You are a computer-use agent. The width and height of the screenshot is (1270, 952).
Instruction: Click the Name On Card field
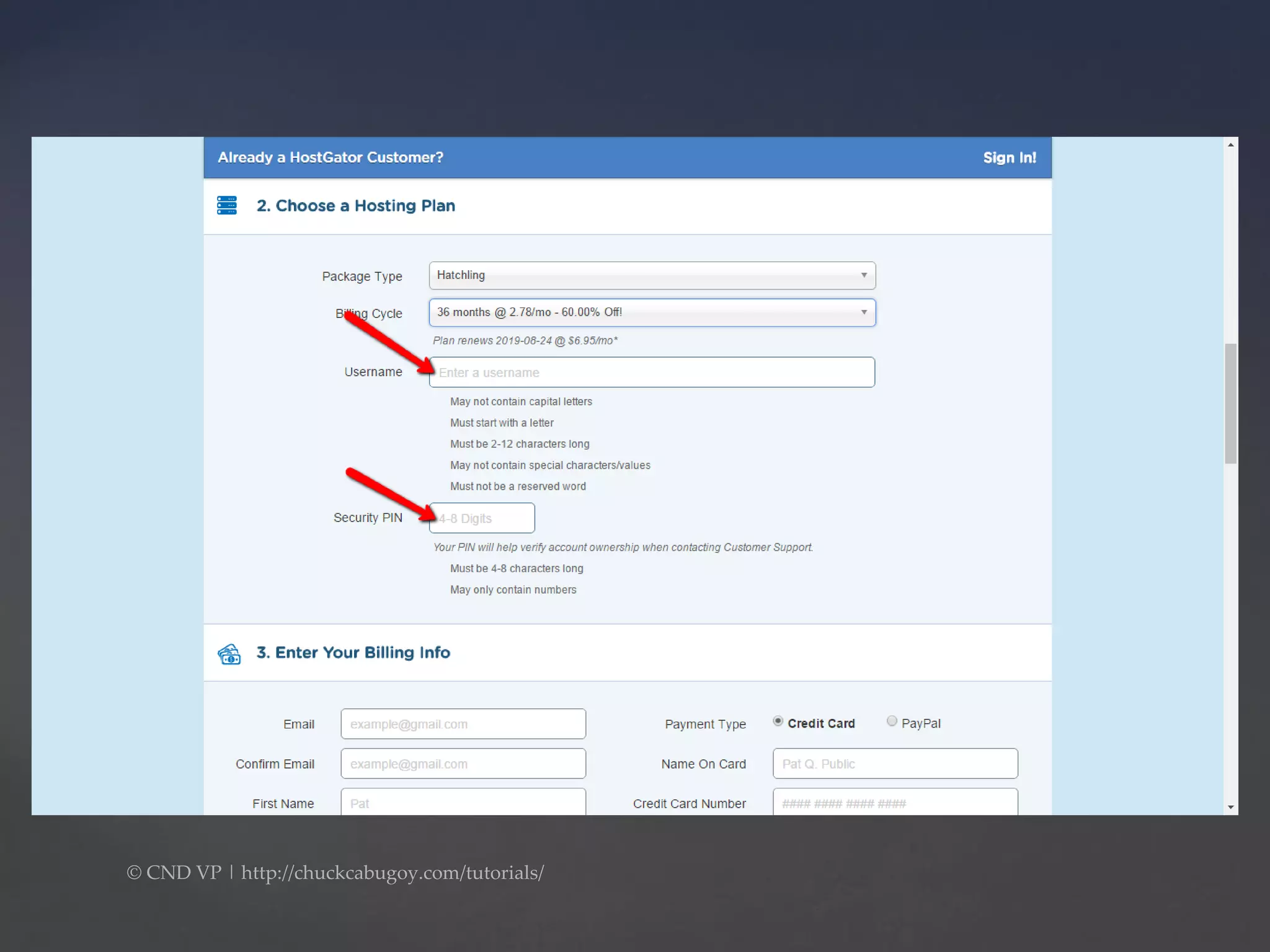coord(895,764)
